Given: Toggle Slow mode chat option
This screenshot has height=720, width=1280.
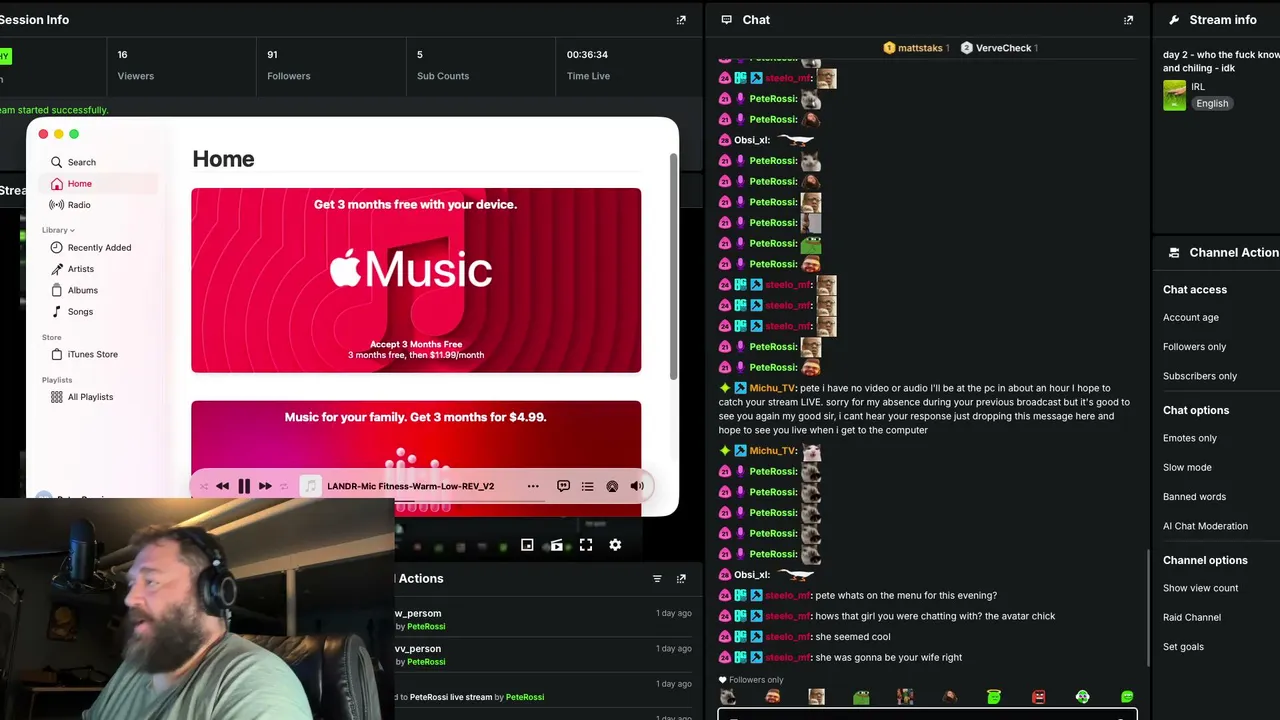Looking at the screenshot, I should tap(1187, 467).
